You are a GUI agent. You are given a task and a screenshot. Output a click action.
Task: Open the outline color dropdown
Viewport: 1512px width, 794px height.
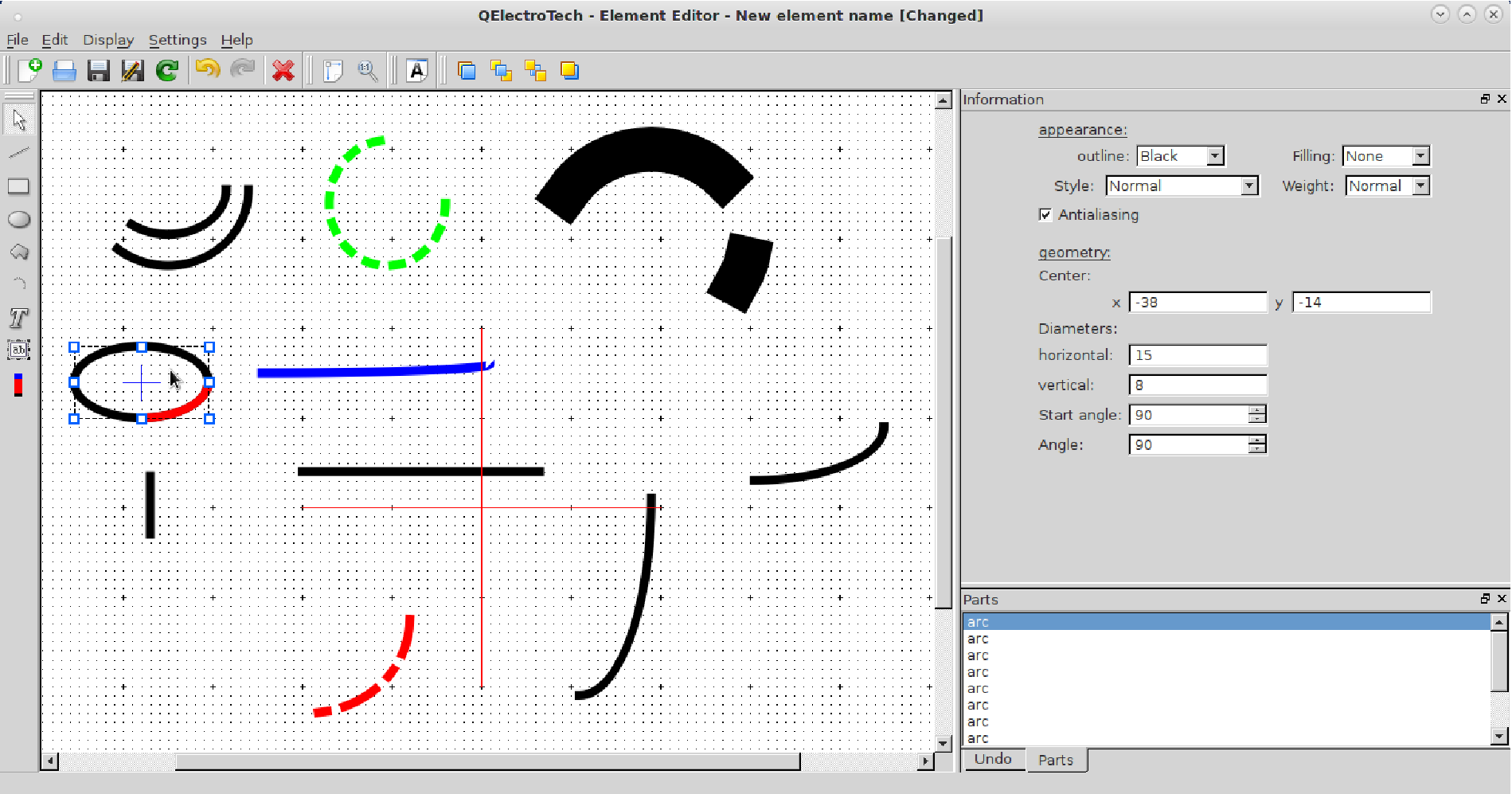point(1180,156)
